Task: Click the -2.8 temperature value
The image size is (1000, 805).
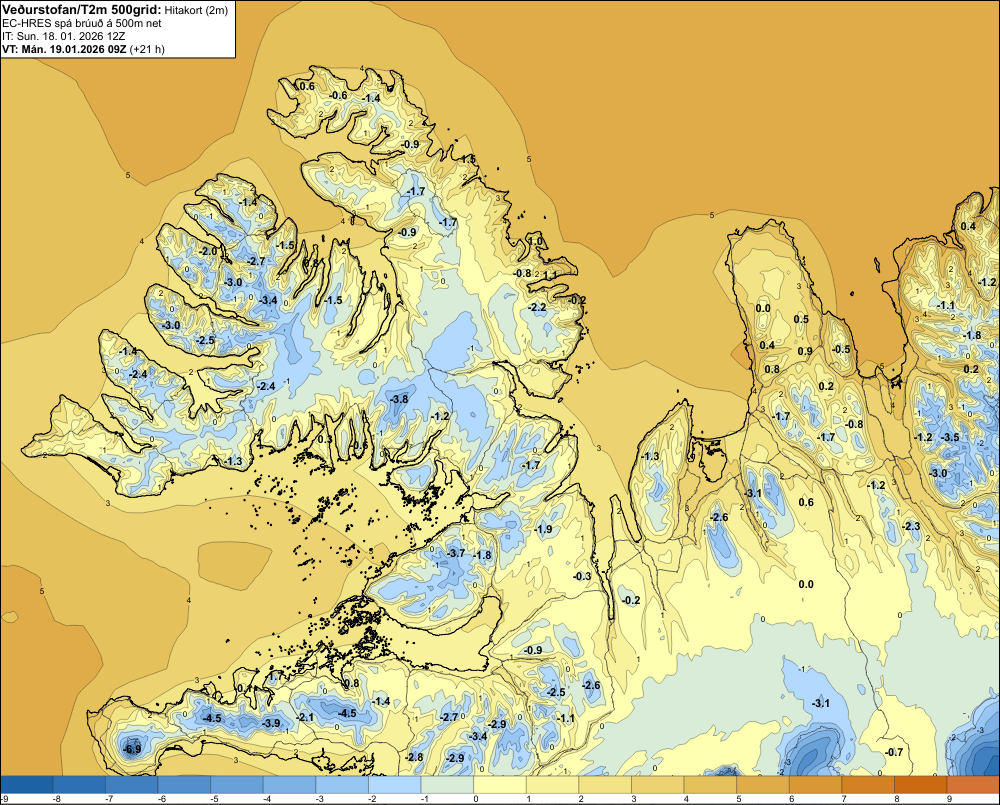Action: point(415,757)
